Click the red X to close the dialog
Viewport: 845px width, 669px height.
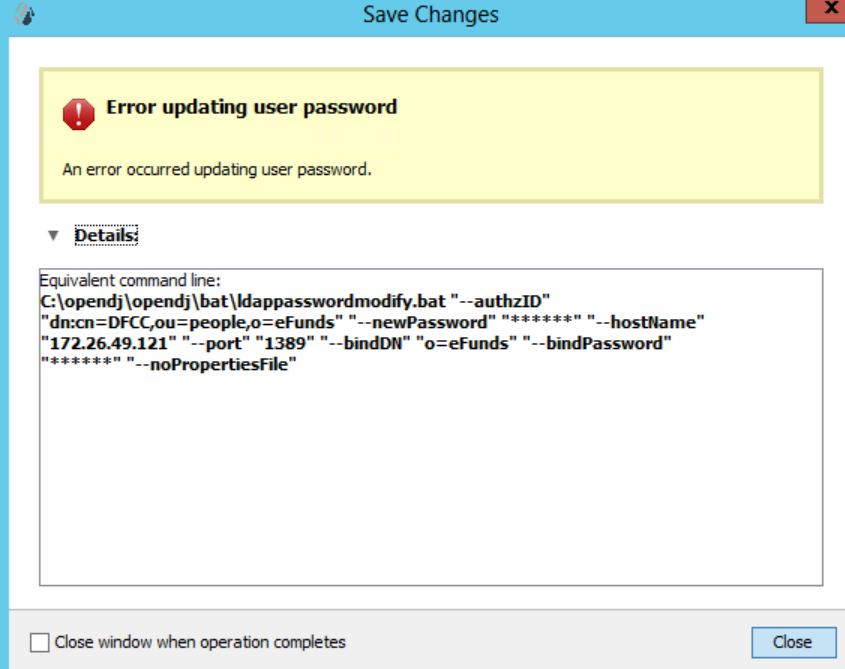click(829, 10)
